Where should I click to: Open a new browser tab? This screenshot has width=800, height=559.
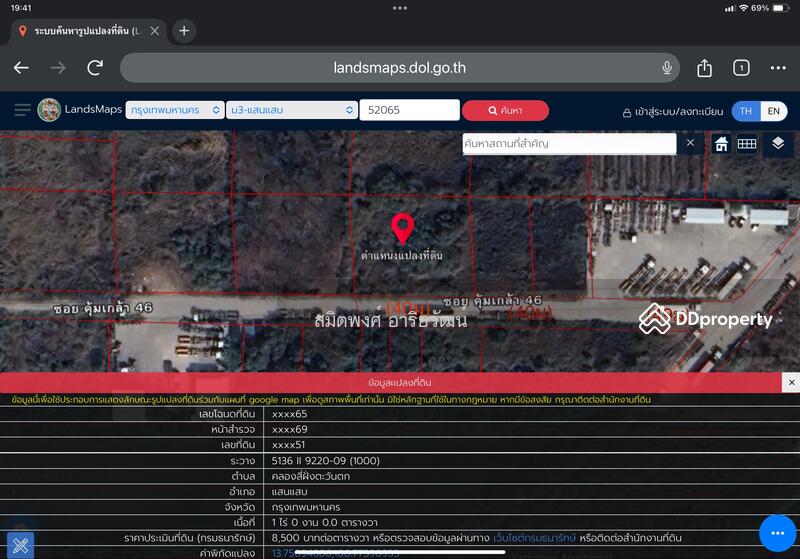pos(184,31)
